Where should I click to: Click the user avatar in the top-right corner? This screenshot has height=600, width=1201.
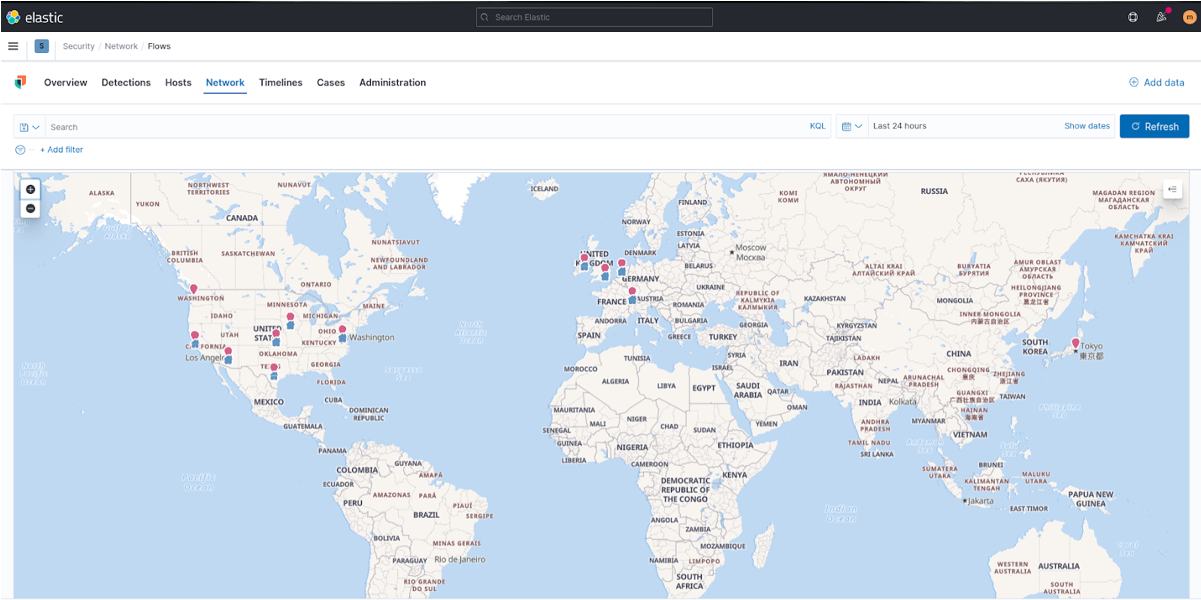point(1189,17)
